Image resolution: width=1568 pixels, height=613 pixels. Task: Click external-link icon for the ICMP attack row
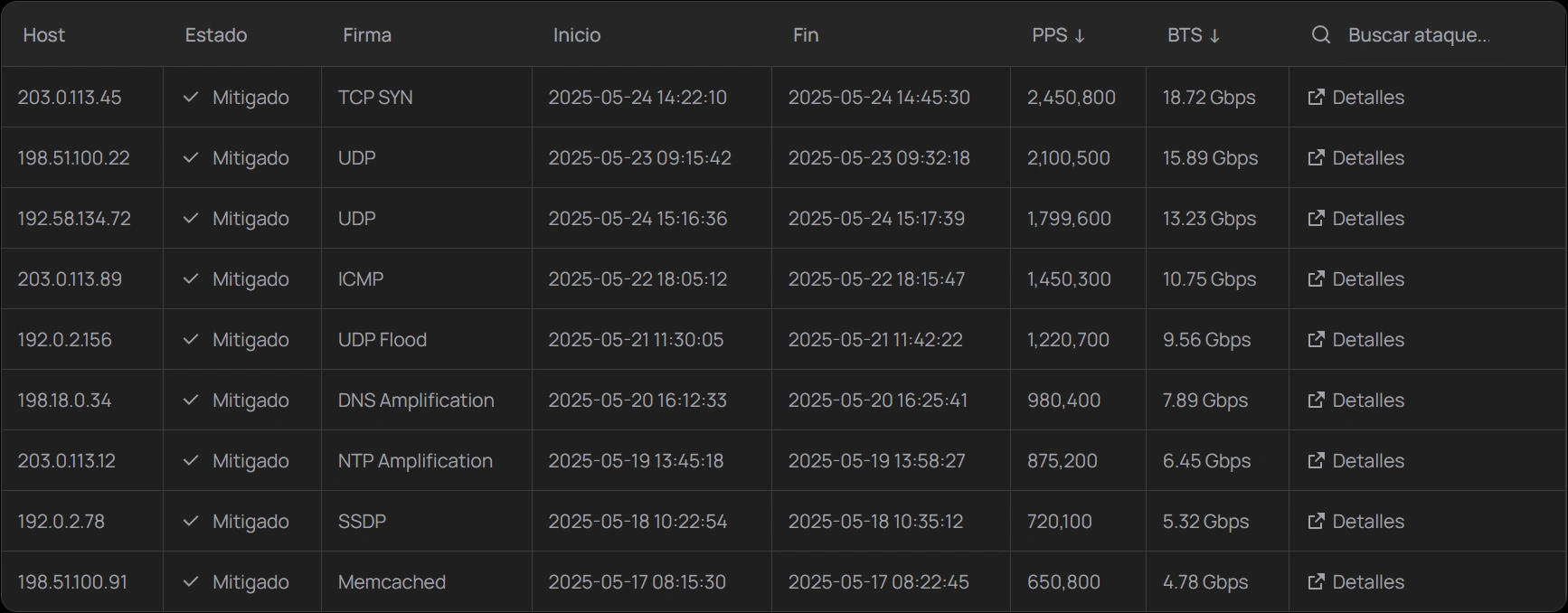pyautogui.click(x=1316, y=278)
